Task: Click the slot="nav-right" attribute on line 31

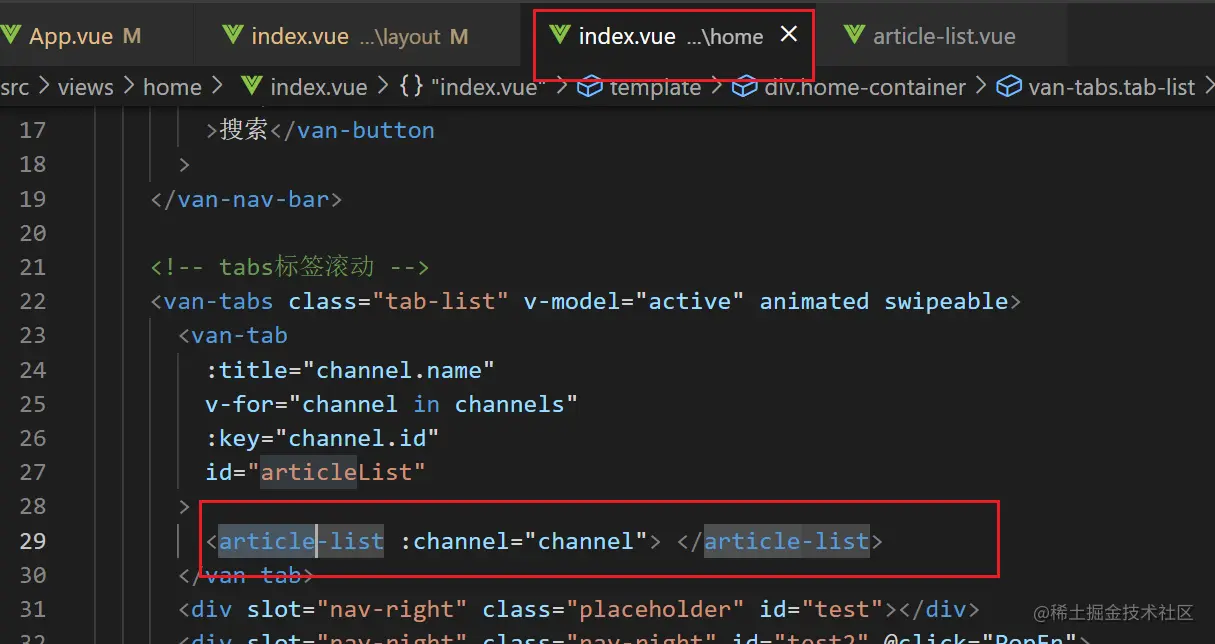Action: [357, 609]
